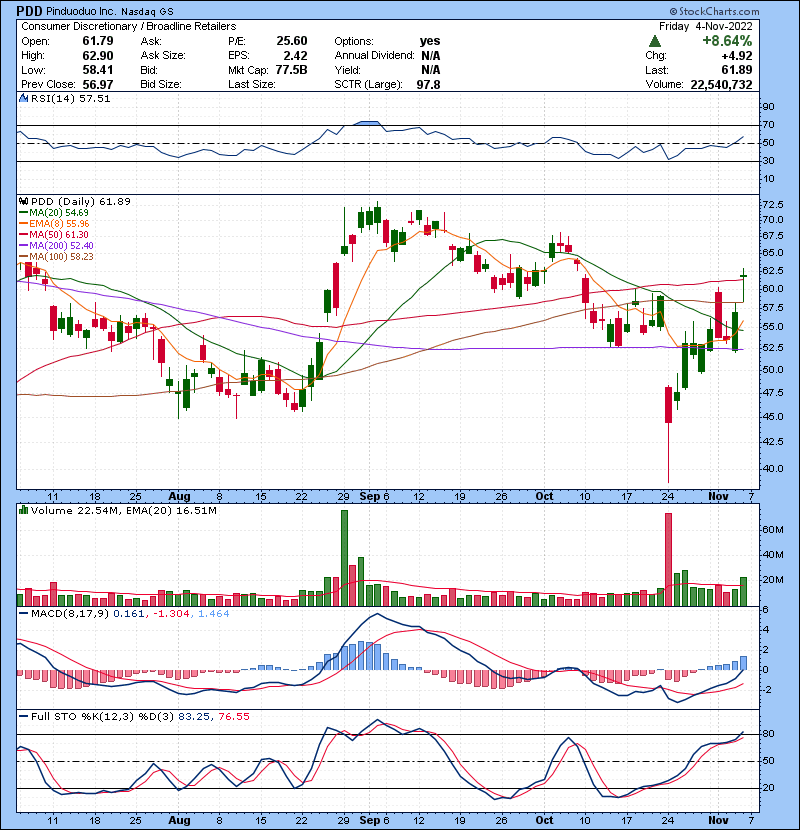This screenshot has width=800, height=830.
Task: Click the Mkt Cap value 77.5B
Action: [x=291, y=70]
